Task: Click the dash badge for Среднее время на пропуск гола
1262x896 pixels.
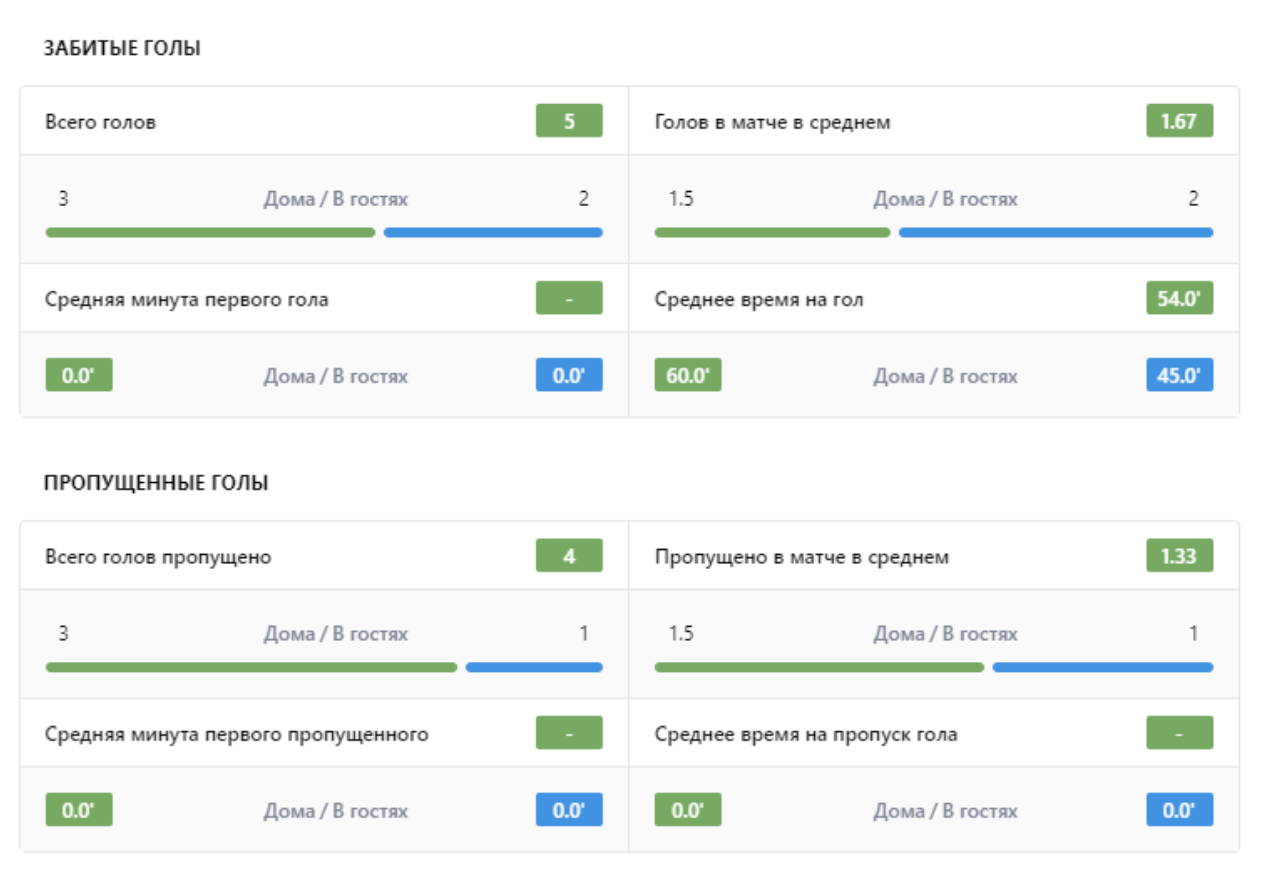Action: point(1179,734)
